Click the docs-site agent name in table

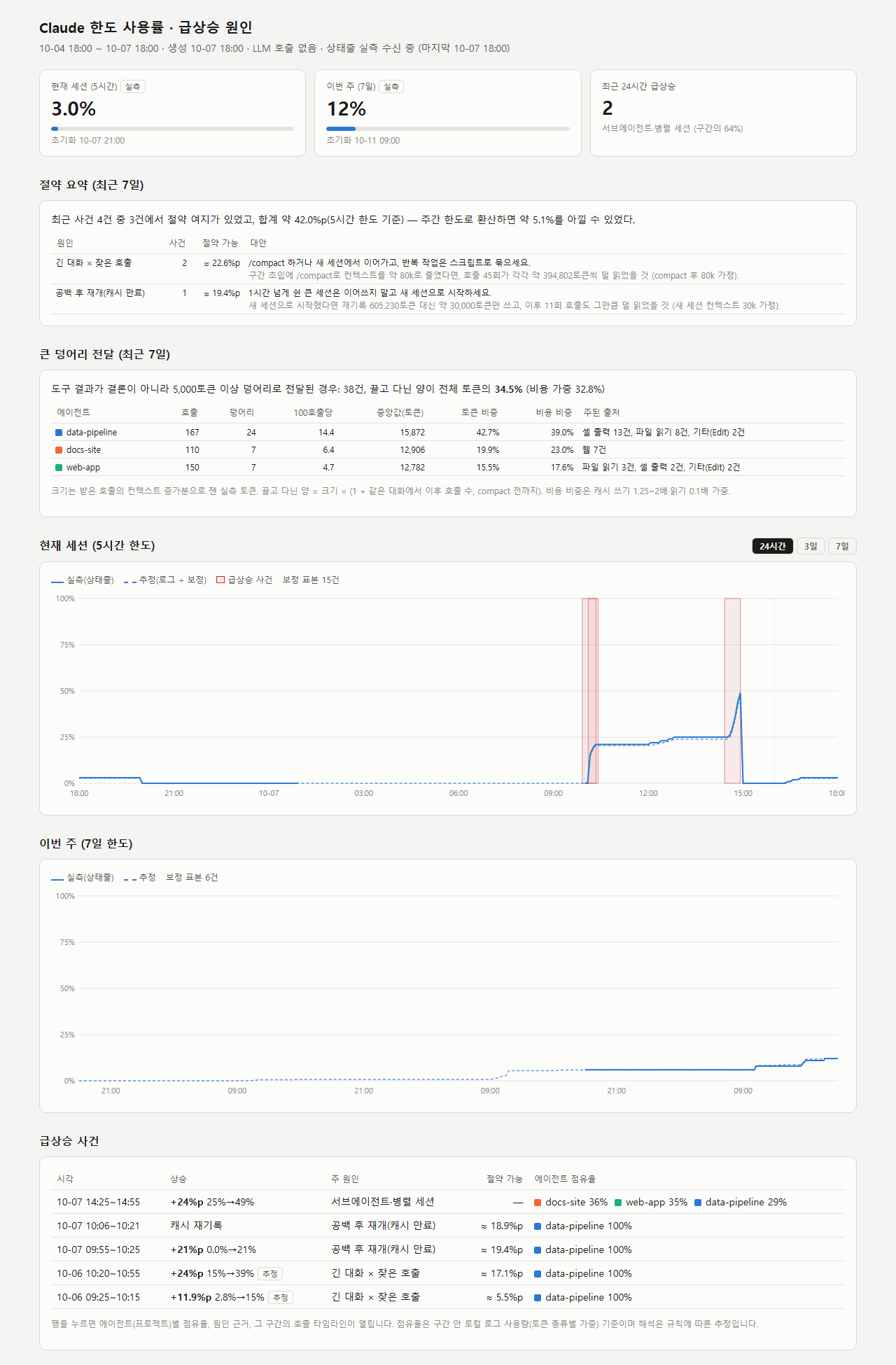click(84, 450)
